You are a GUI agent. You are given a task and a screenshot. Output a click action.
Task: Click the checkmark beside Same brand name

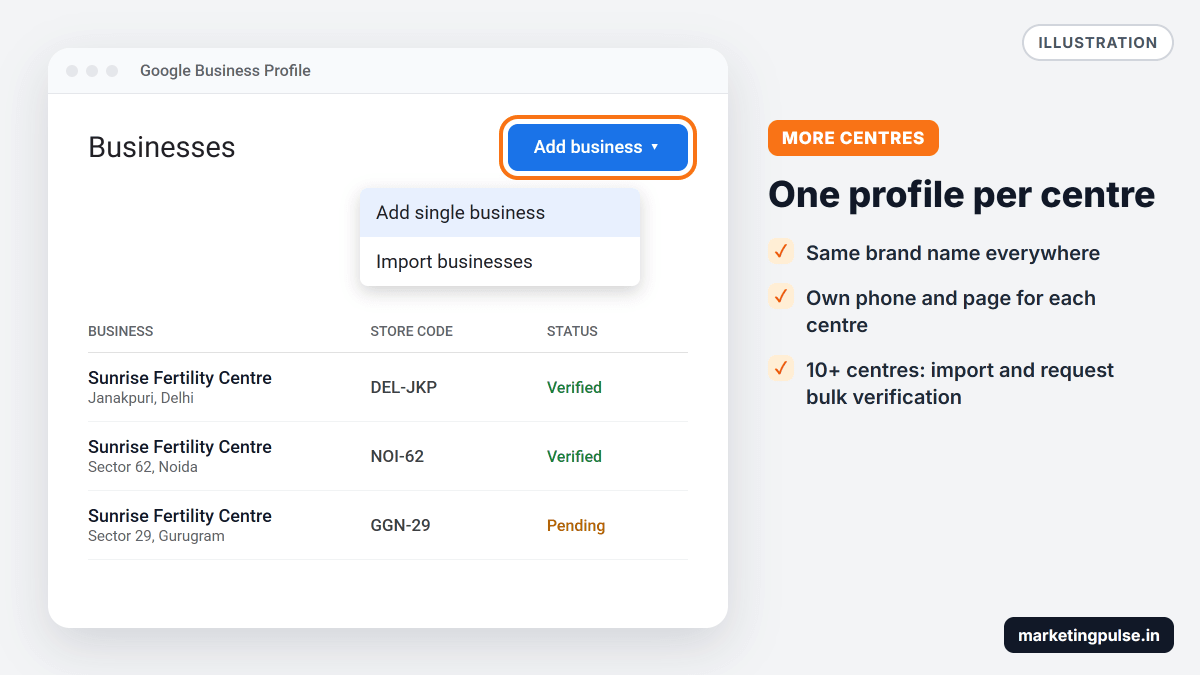click(x=781, y=251)
